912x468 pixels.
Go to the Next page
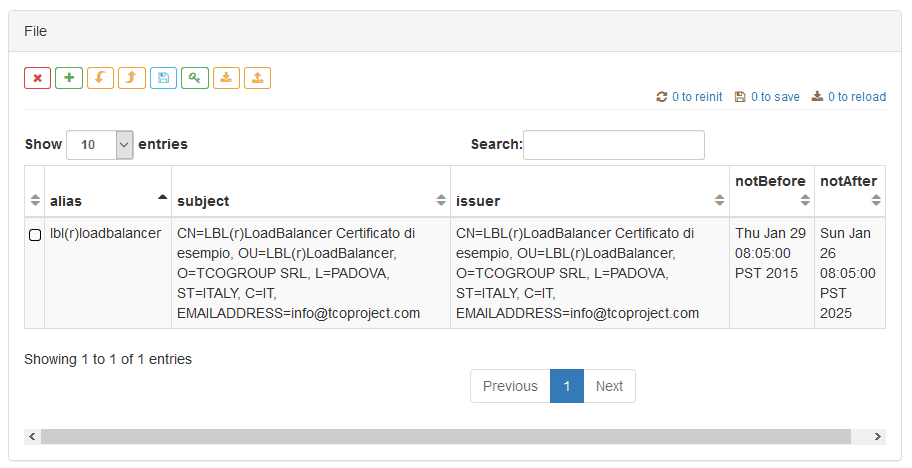coord(610,386)
